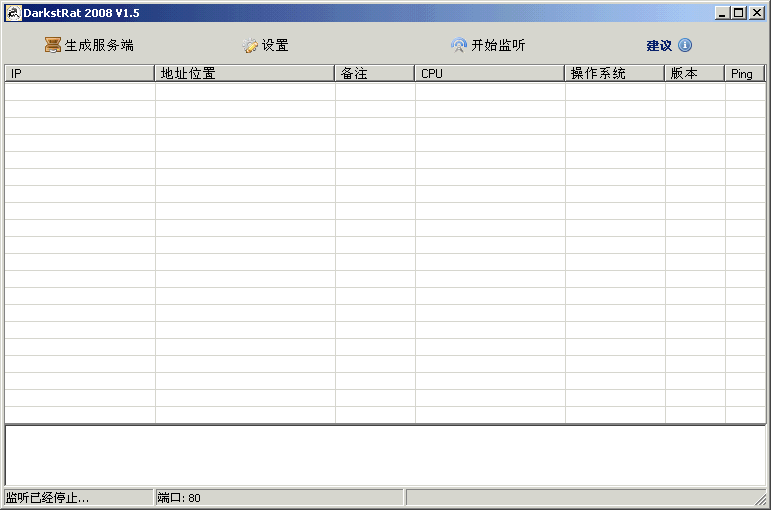Click the 生成服务端 server builder icon
This screenshot has width=771, height=510.
coord(53,46)
